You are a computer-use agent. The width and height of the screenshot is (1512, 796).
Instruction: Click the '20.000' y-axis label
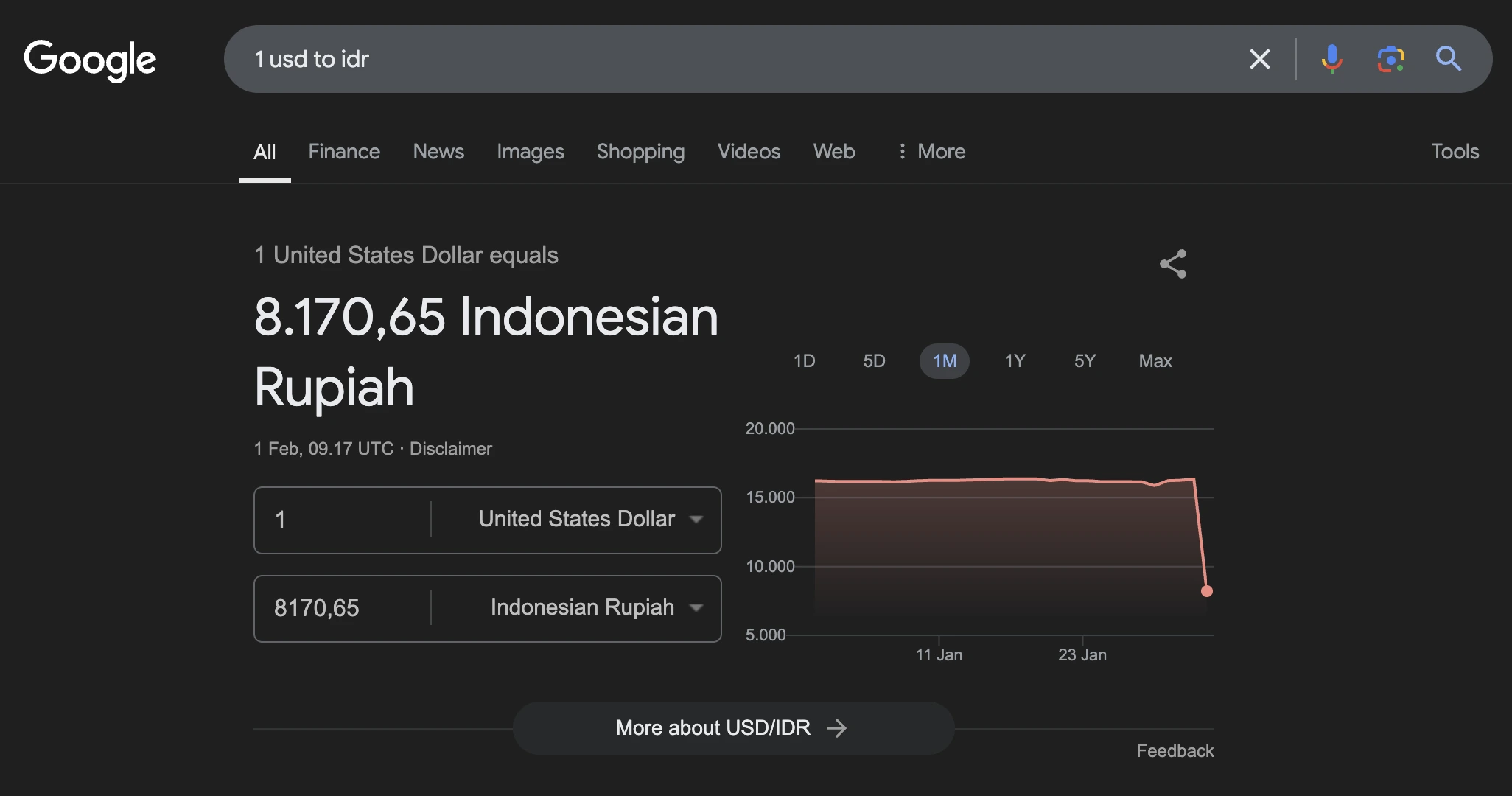(x=770, y=428)
